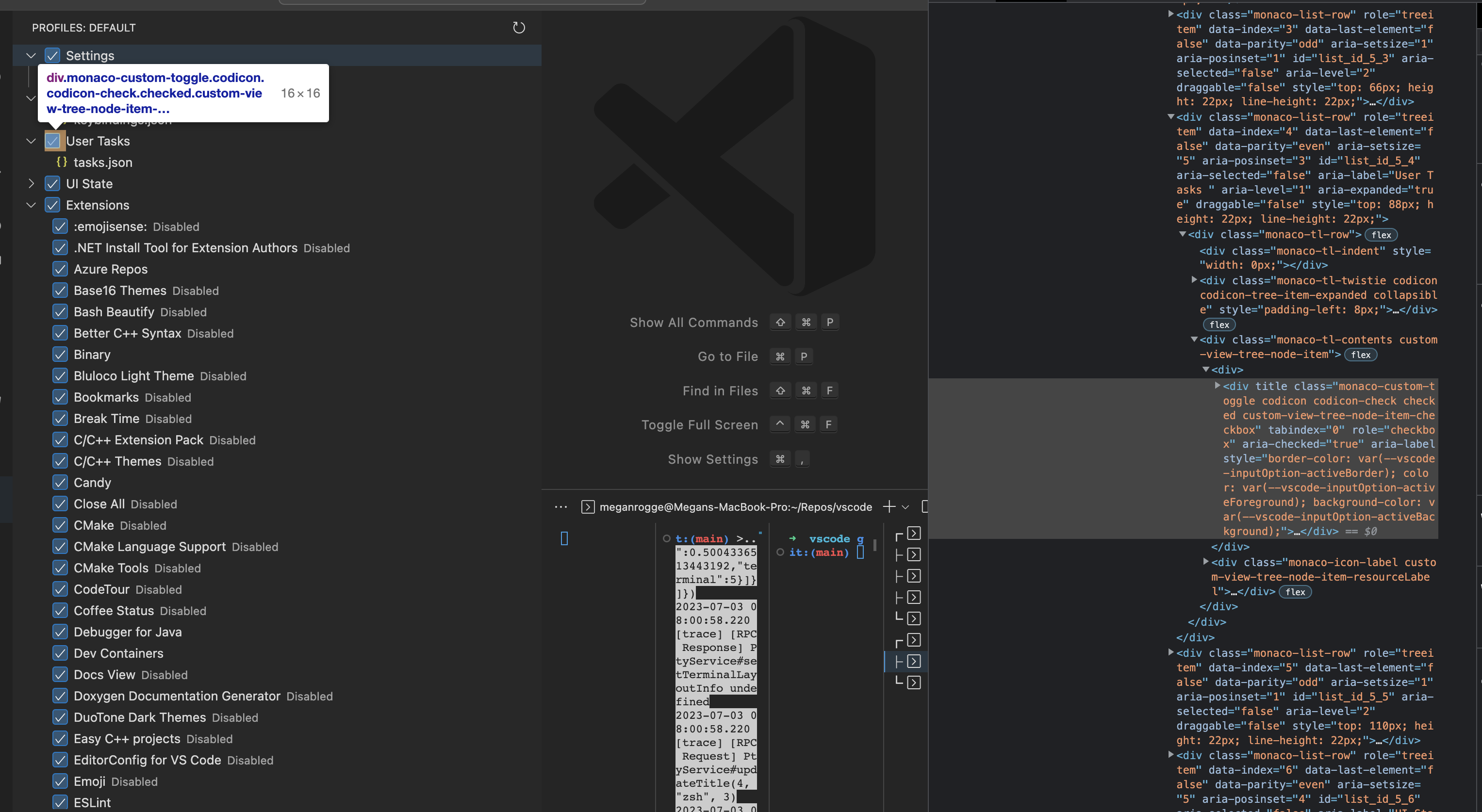
Task: Click the {} icon next to tasks.json
Action: (x=62, y=162)
